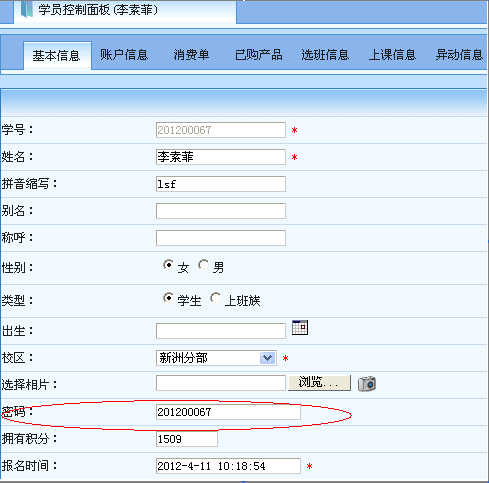This screenshot has height=483, width=489.
Task: Click the book icon in panel title
Action: [x=27, y=9]
